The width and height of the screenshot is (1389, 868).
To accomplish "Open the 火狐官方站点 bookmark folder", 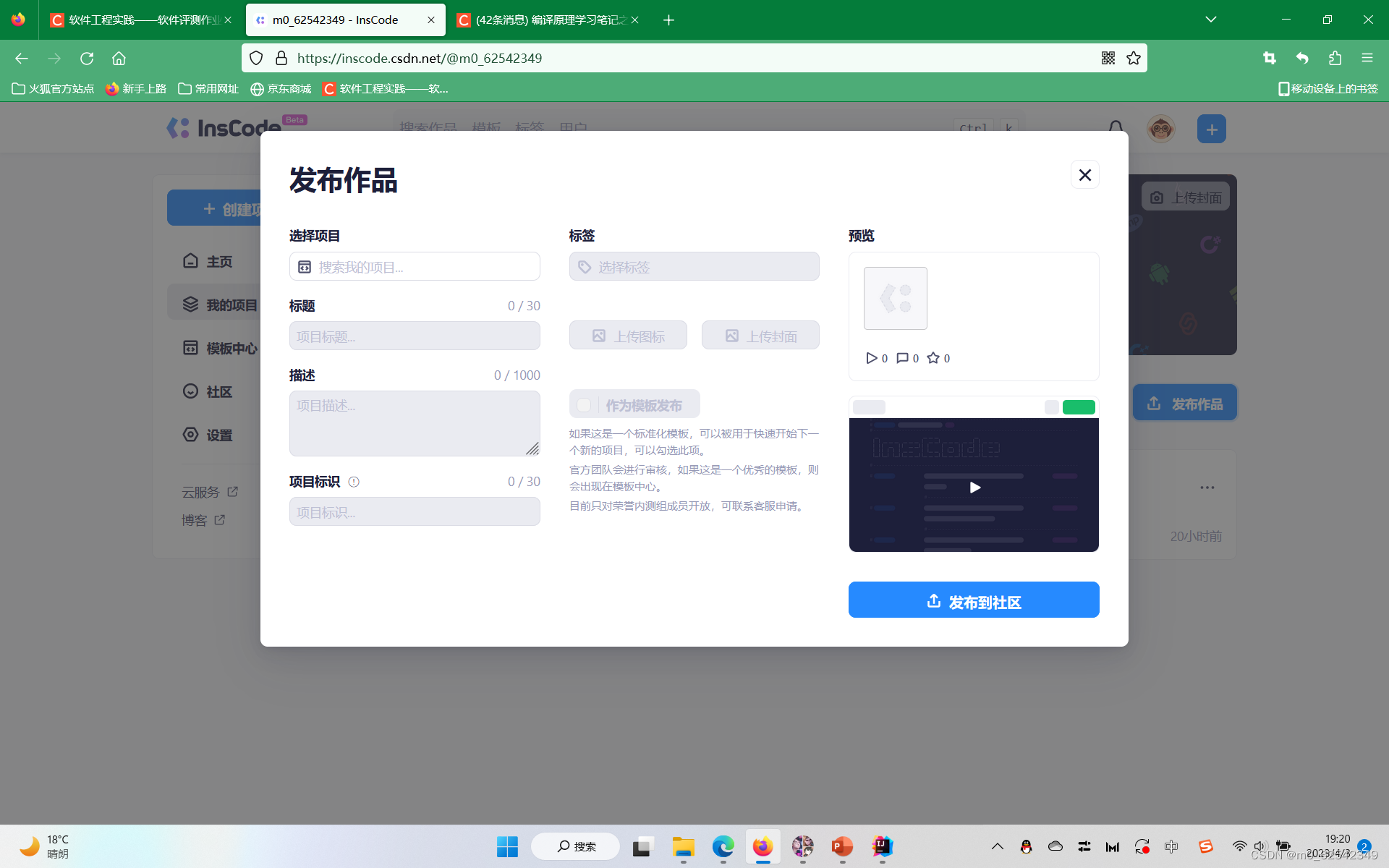I will [x=53, y=88].
